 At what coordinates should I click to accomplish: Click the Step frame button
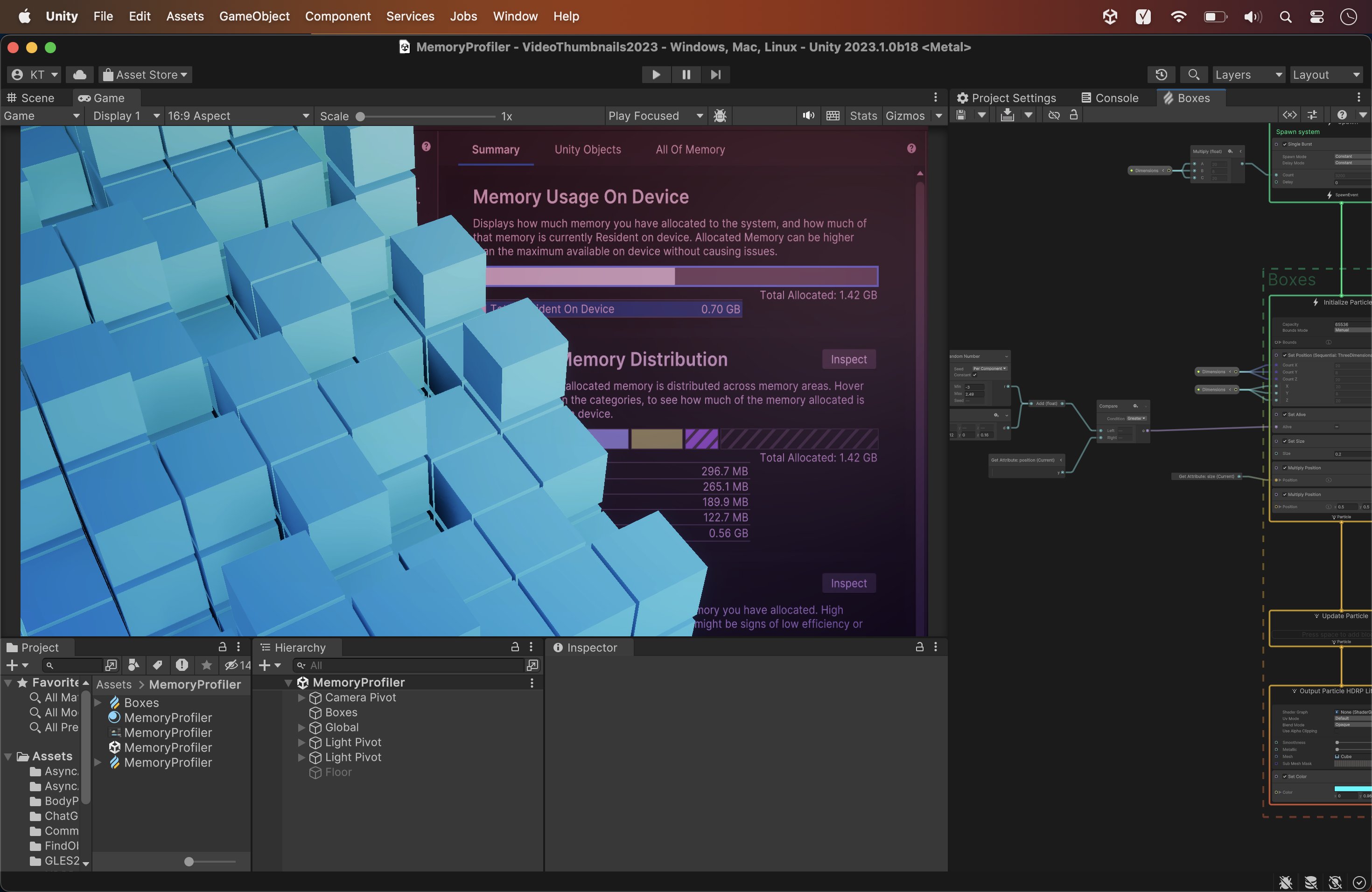(x=715, y=74)
